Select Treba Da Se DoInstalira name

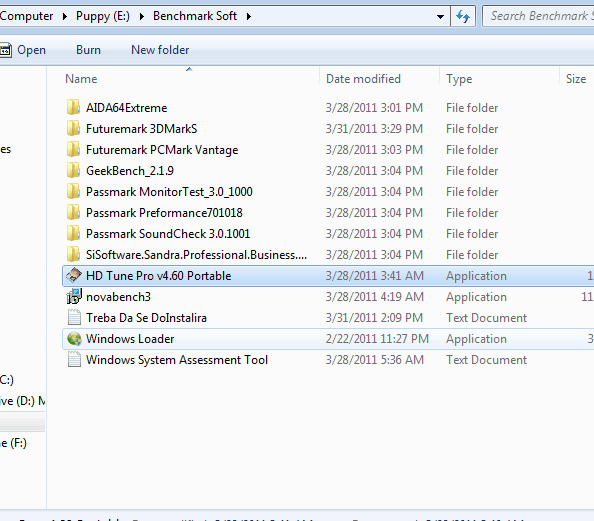[146, 318]
